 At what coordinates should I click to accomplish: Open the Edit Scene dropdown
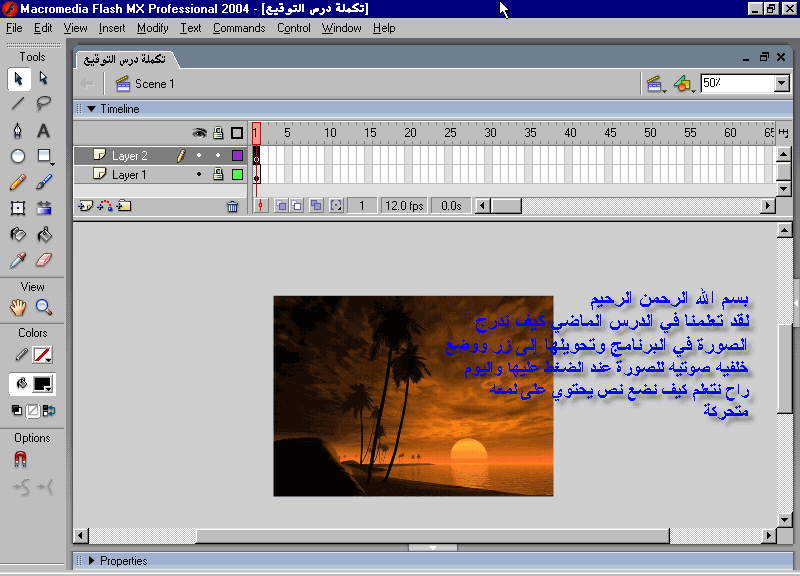coord(656,84)
